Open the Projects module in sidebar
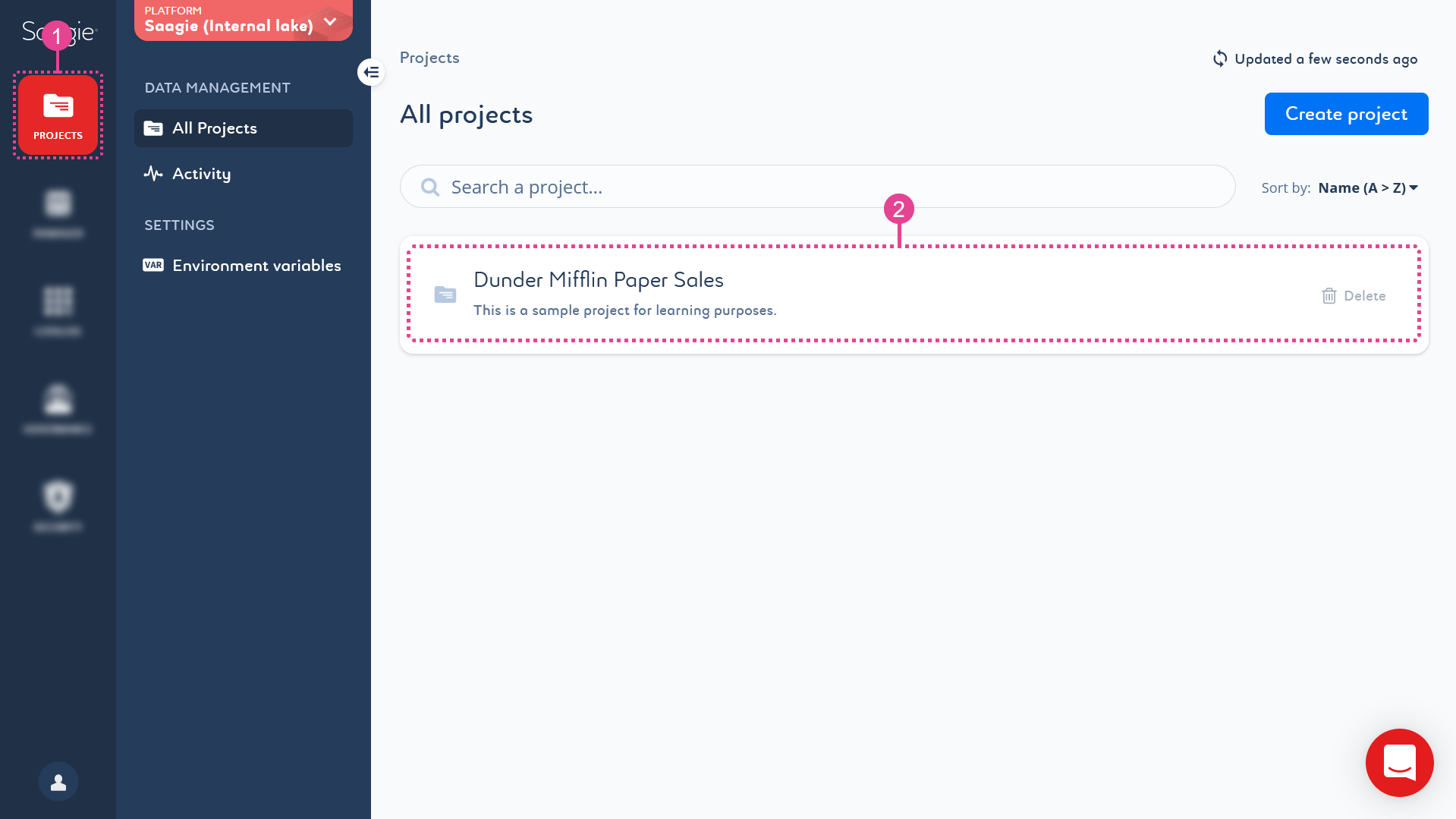1456x819 pixels. (x=58, y=115)
